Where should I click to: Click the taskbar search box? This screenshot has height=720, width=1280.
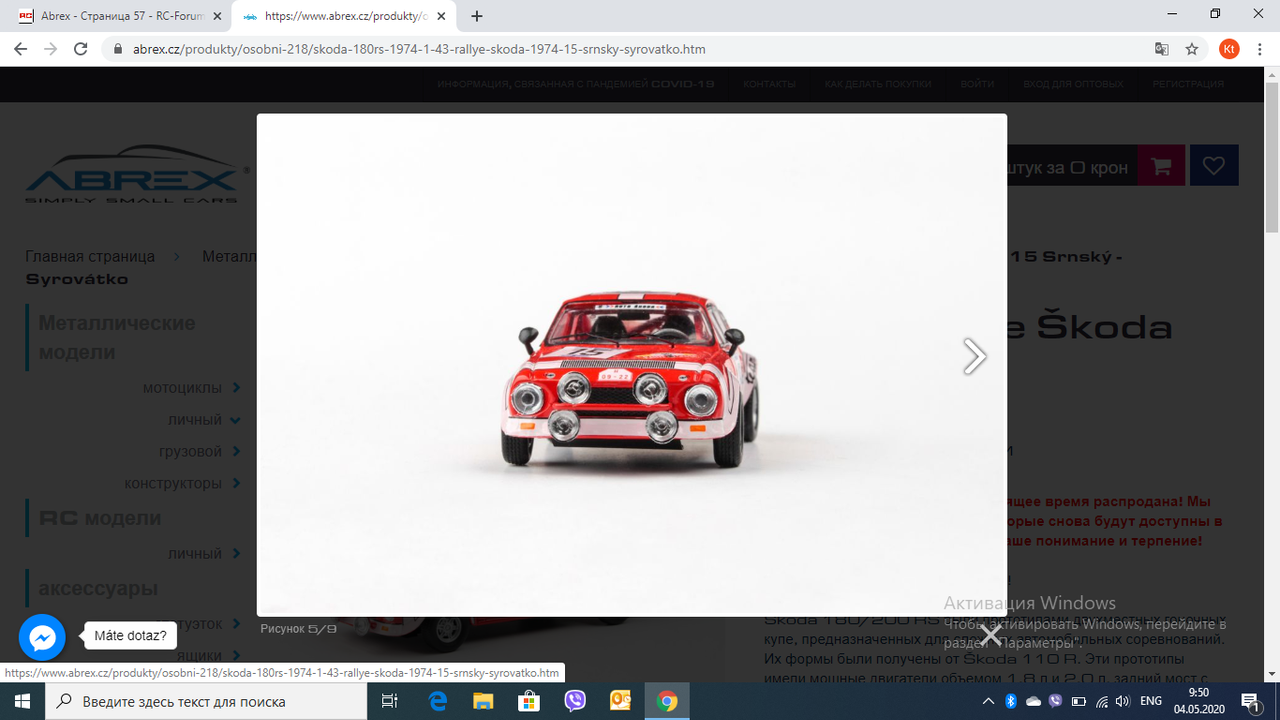206,701
